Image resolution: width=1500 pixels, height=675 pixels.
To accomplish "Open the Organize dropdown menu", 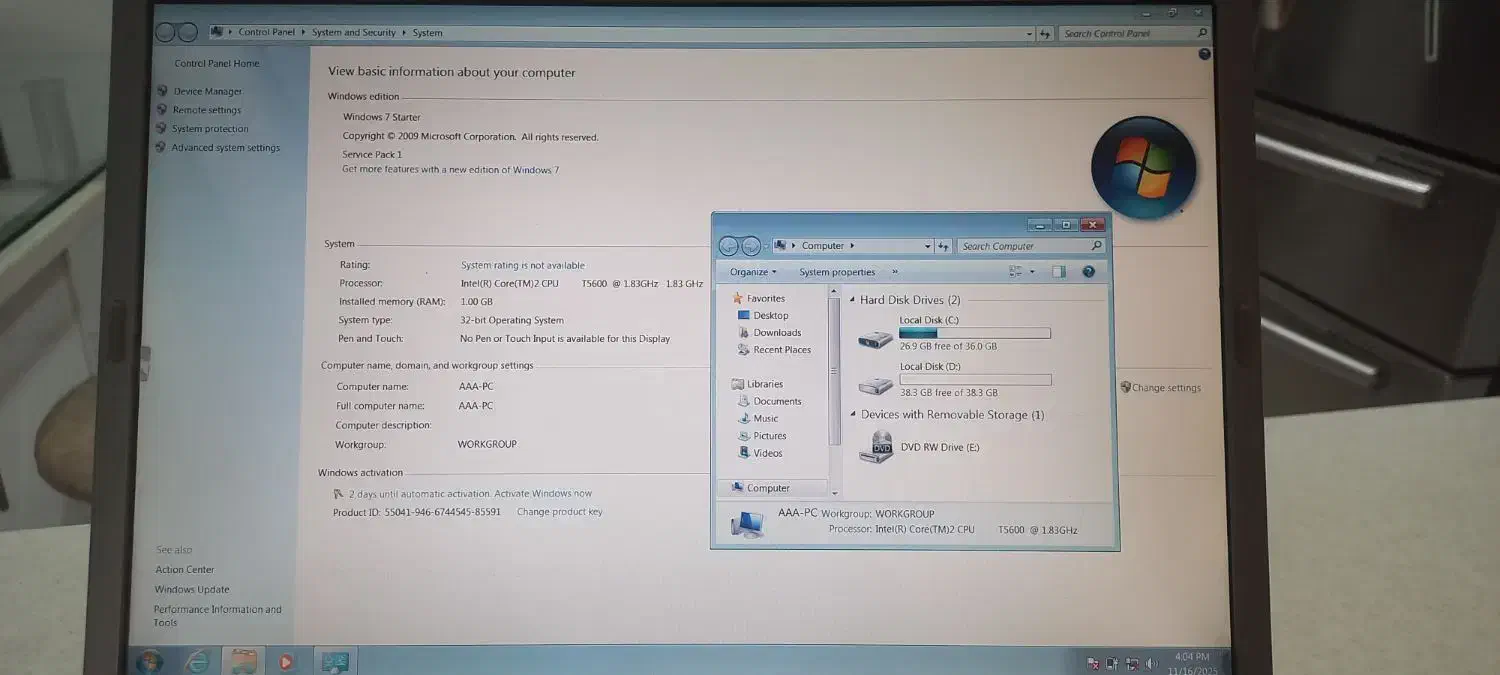I will 753,272.
